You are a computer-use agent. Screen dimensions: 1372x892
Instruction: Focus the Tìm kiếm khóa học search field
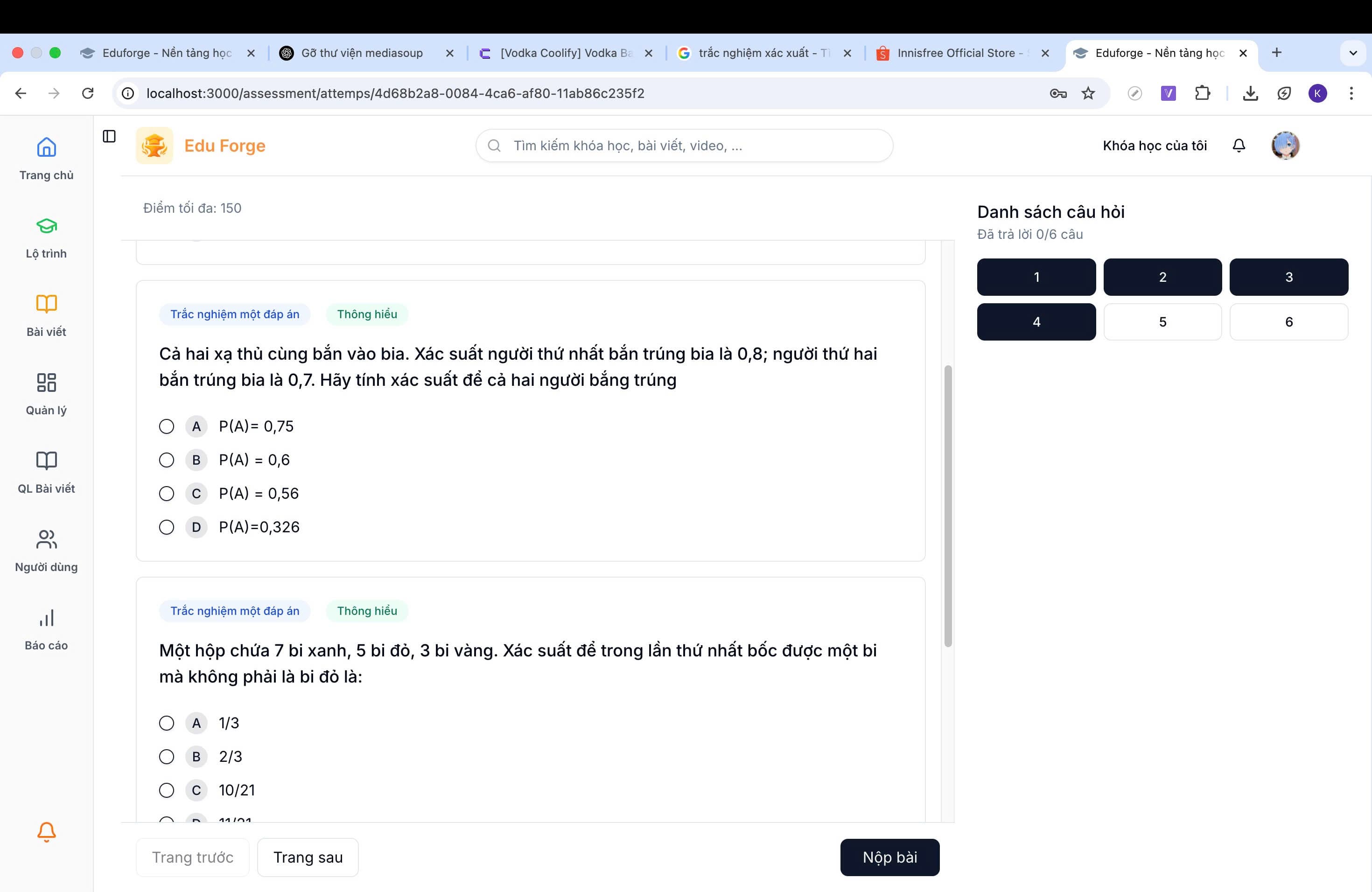point(684,146)
